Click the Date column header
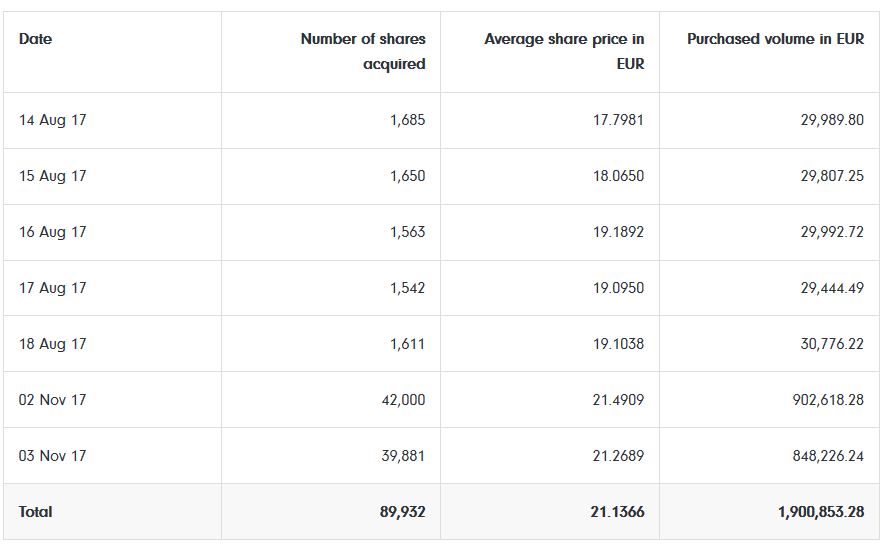This screenshot has height=546, width=886. click(36, 39)
